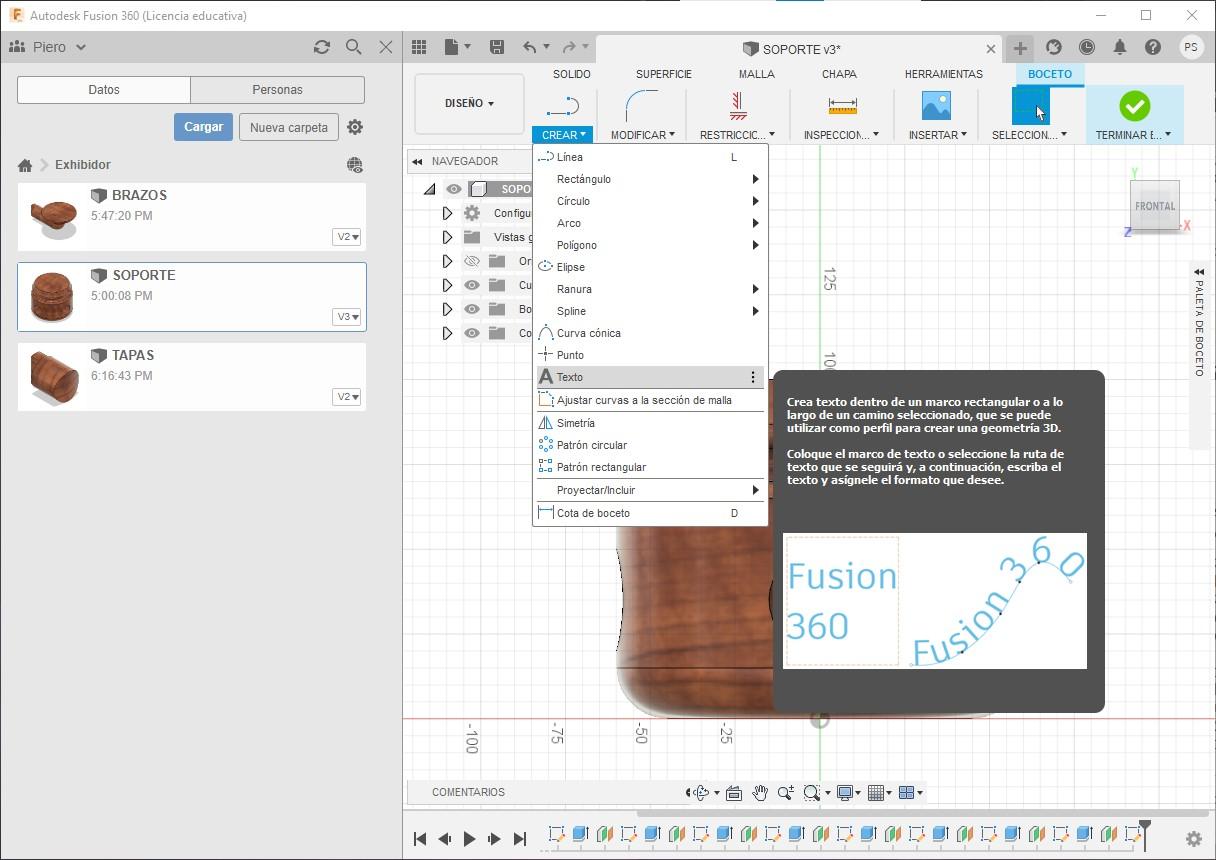The image size is (1216, 860).
Task: Toggle the eye on the last navigator folder row
Action: (x=472, y=333)
